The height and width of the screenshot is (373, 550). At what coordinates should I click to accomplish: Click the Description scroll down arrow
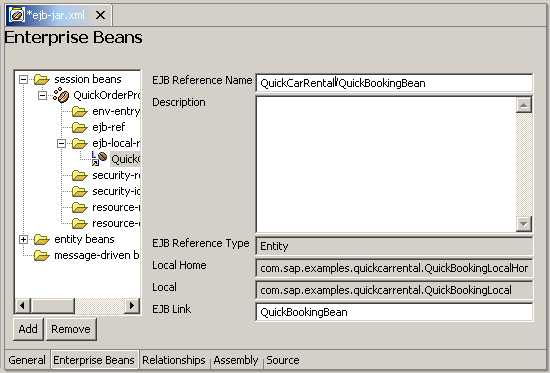pyautogui.click(x=524, y=224)
